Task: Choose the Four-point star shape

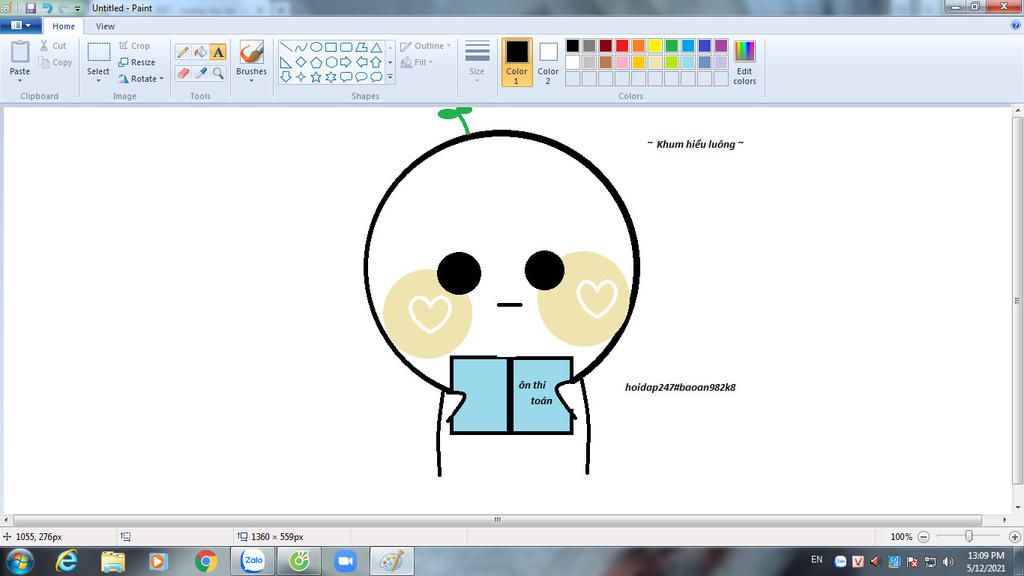Action: pos(301,77)
